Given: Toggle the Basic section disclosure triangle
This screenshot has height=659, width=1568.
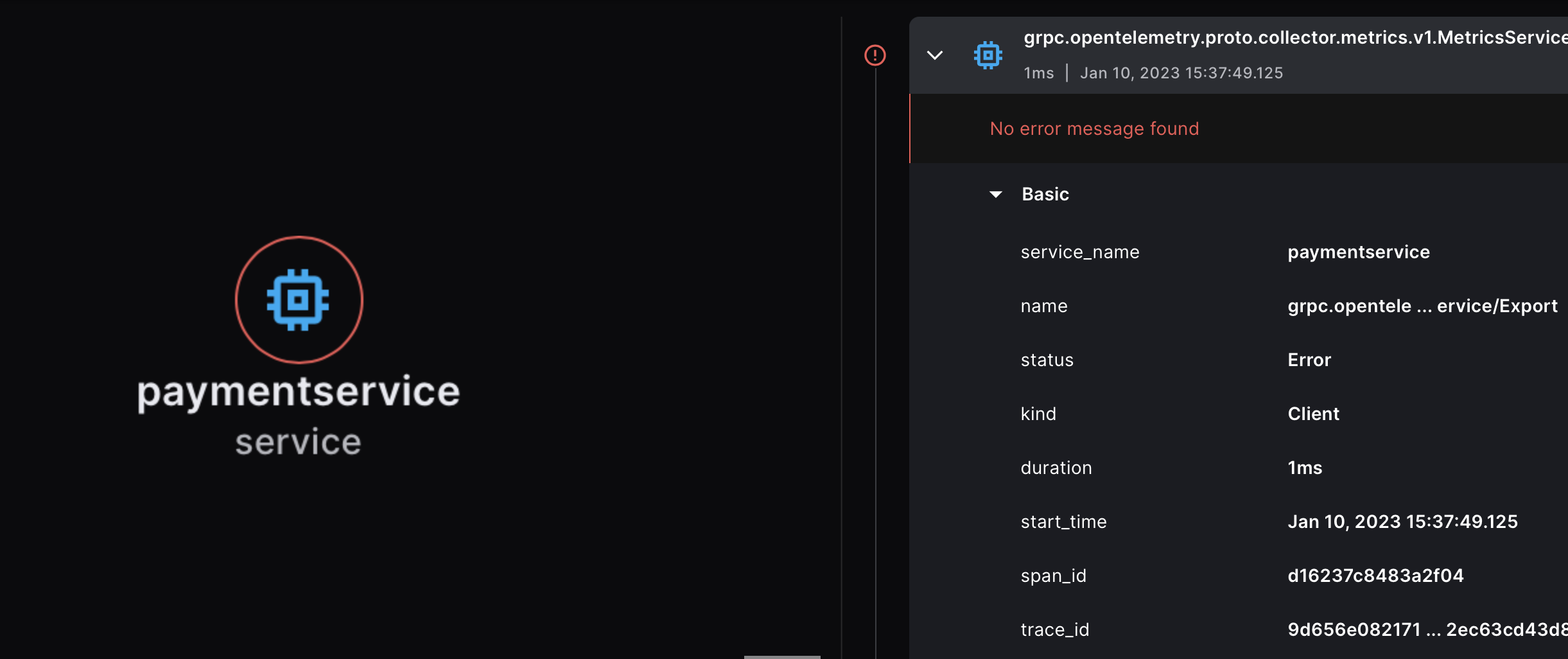Looking at the screenshot, I should 996,194.
